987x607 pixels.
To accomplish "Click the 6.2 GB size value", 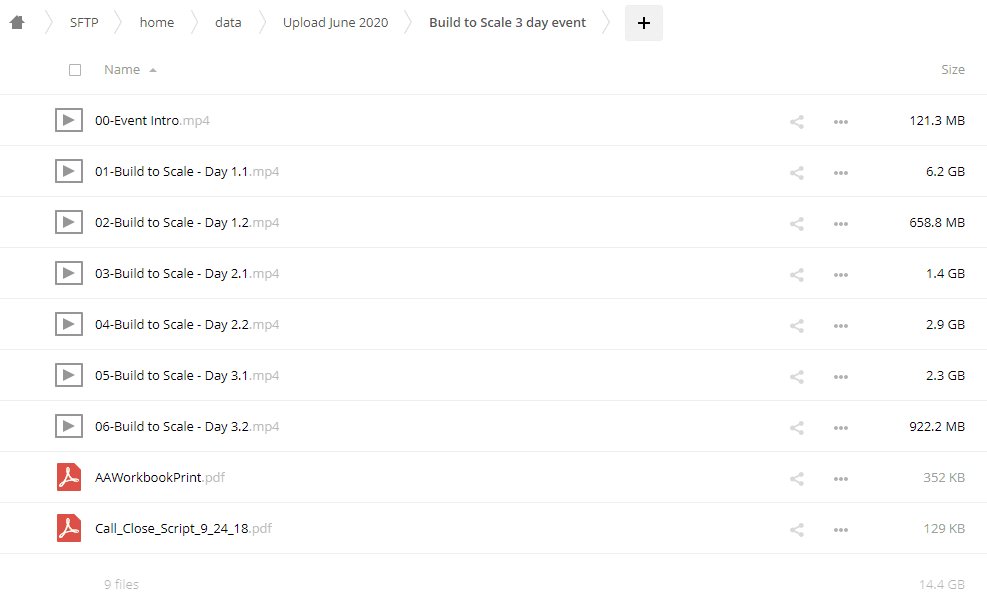I will click(945, 171).
